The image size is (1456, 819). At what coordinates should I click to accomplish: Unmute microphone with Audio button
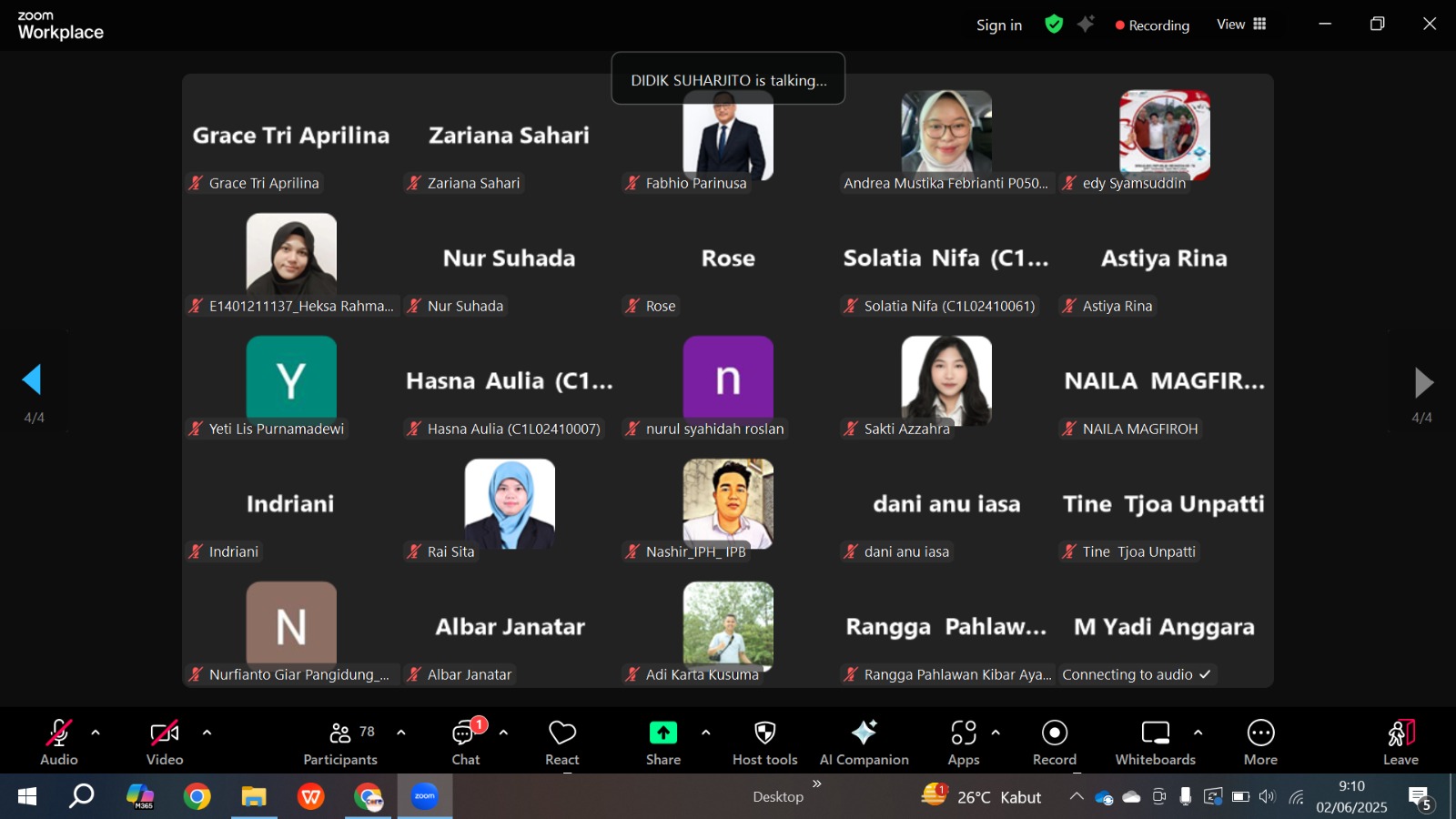point(59,742)
